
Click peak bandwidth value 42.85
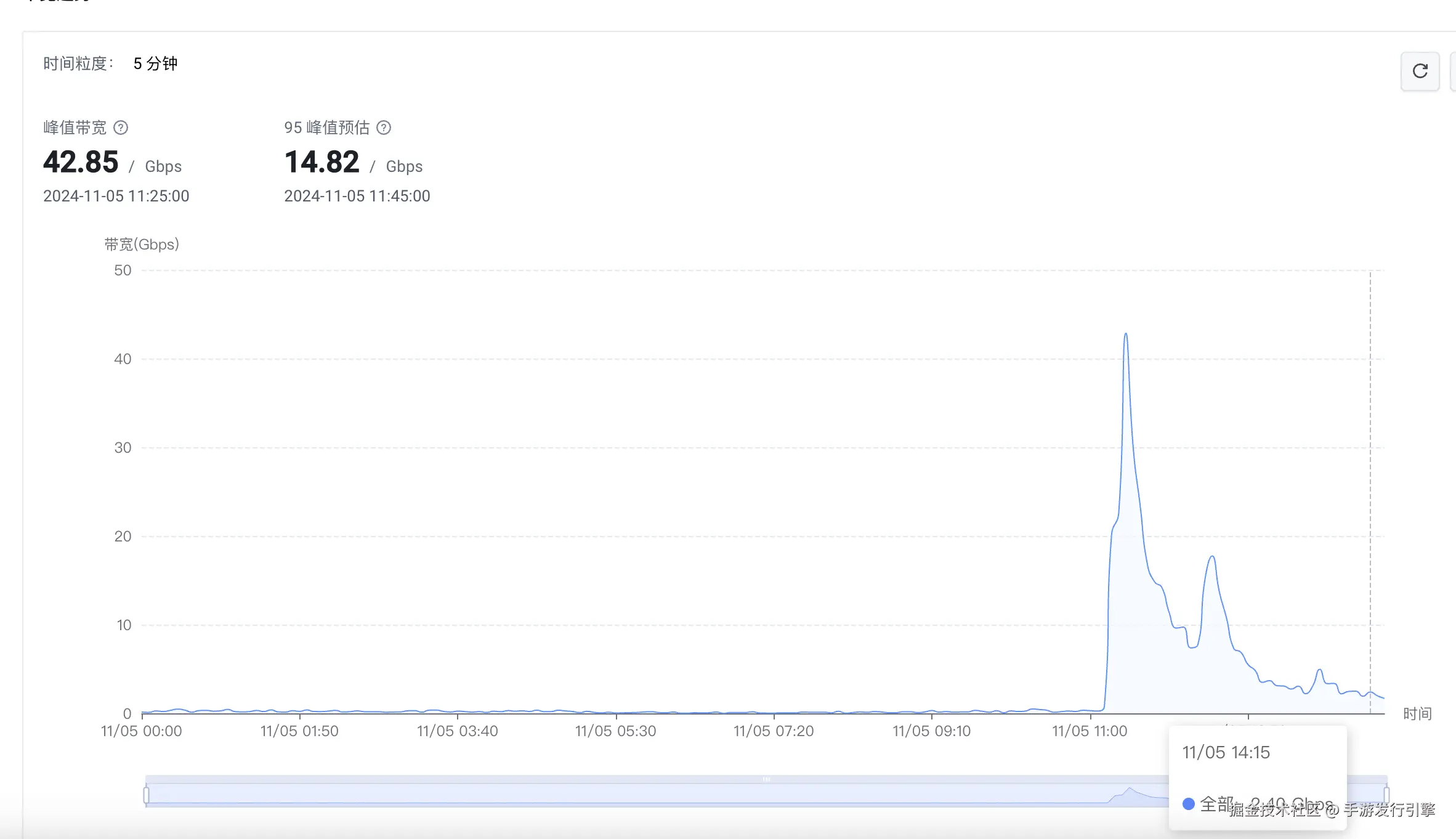coord(81,162)
